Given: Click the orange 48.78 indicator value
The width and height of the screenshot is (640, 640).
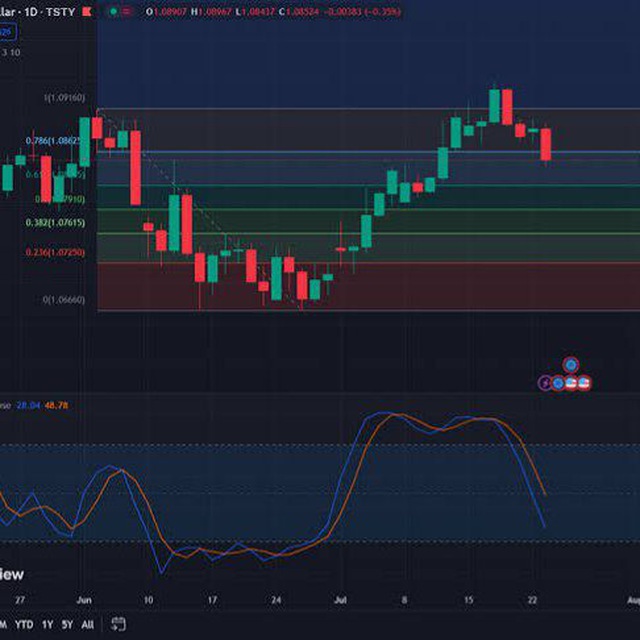Looking at the screenshot, I should pos(56,405).
